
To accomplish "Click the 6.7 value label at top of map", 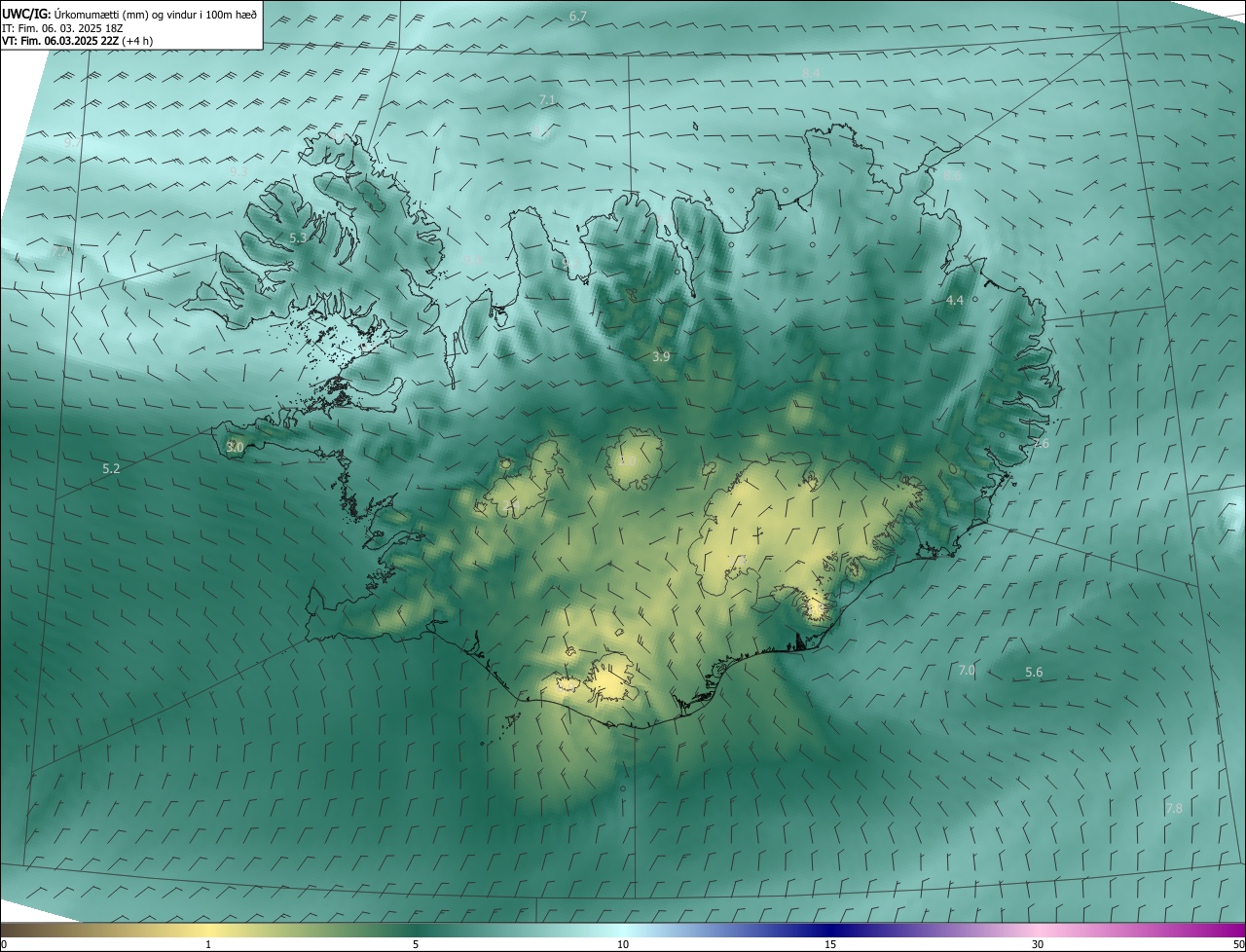I will click(578, 17).
